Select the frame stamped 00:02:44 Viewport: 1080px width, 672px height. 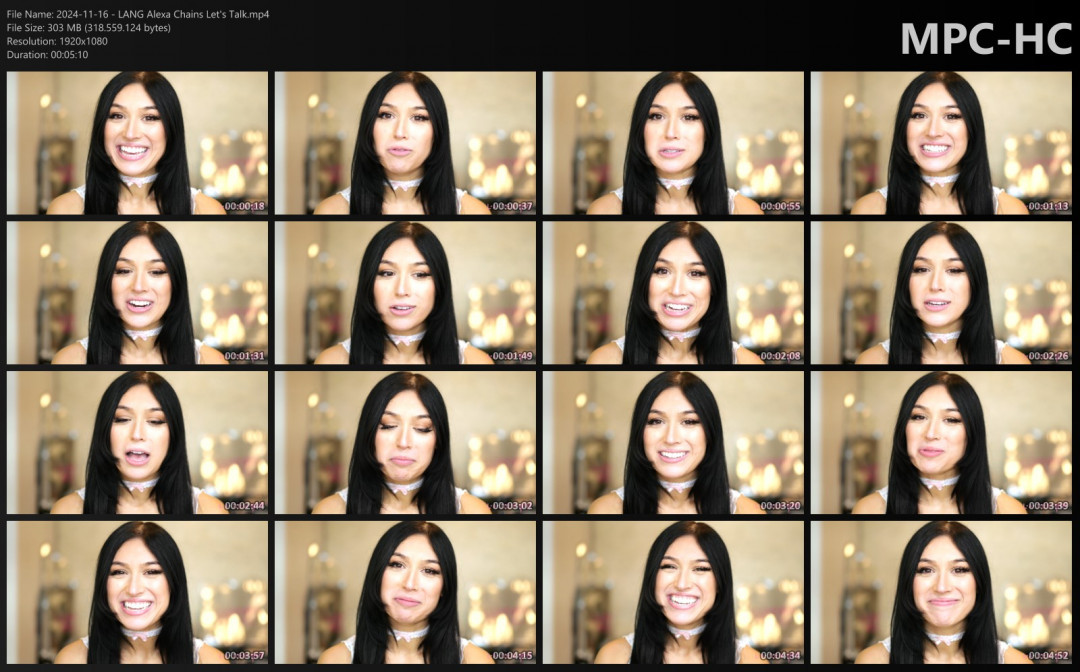137,443
